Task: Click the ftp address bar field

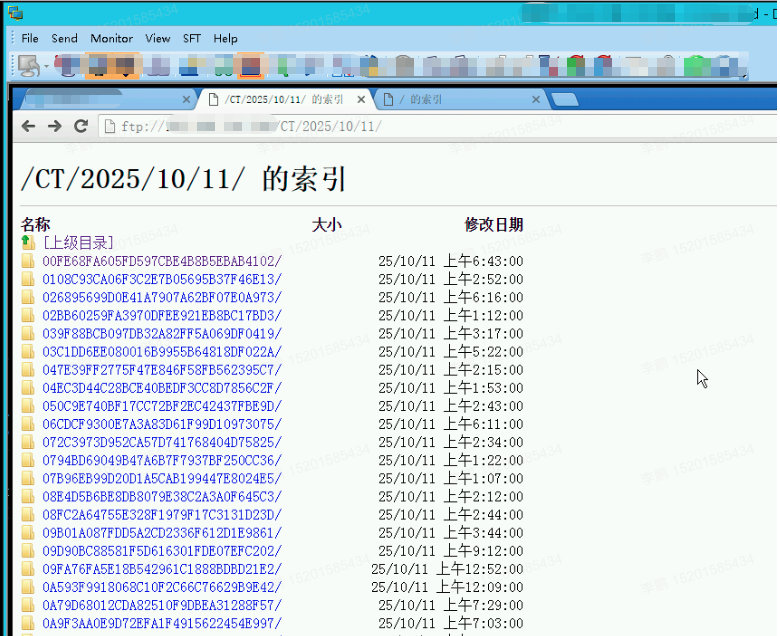Action: pos(438,126)
